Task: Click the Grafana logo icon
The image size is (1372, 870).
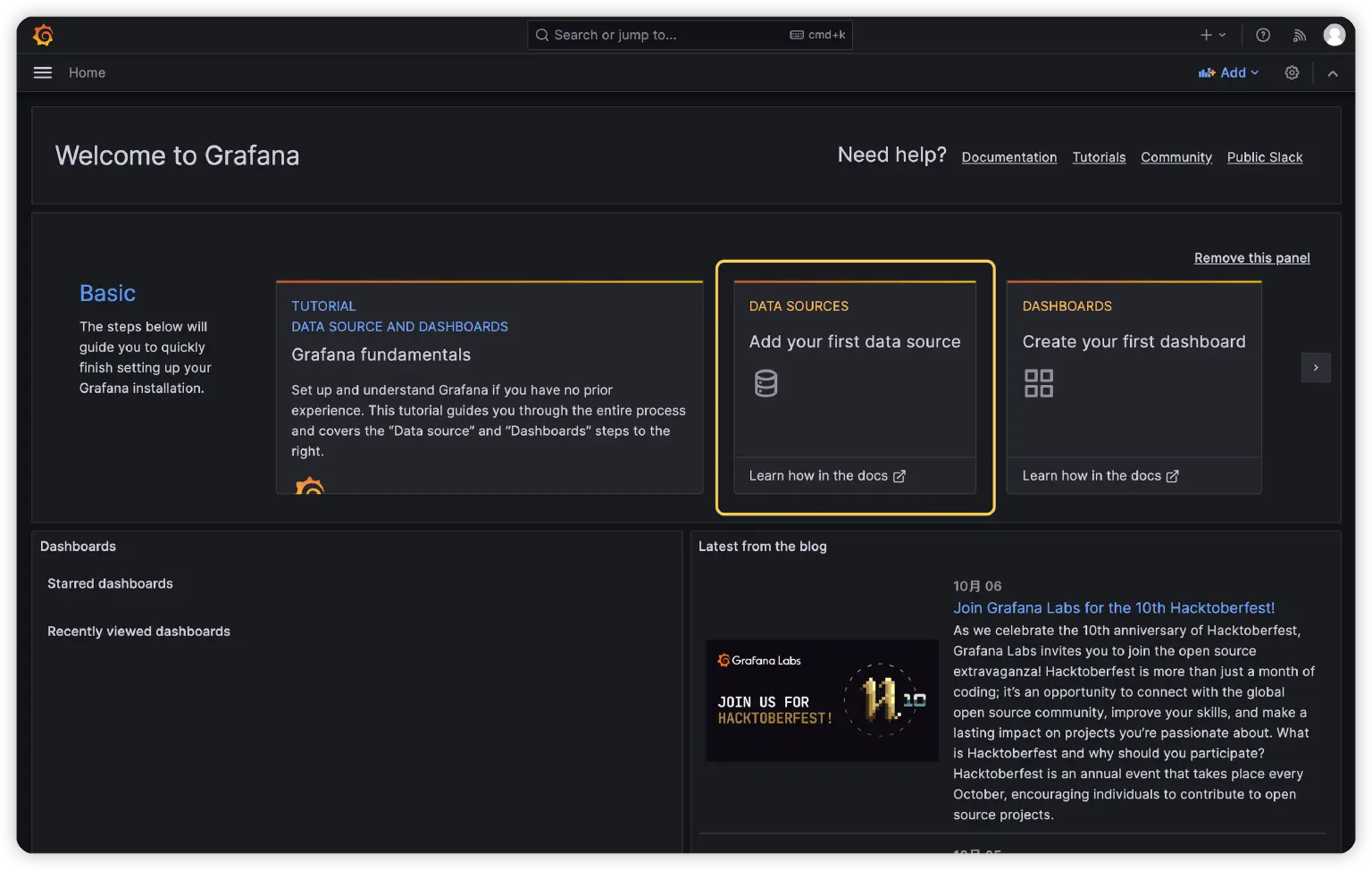Action: [x=43, y=35]
